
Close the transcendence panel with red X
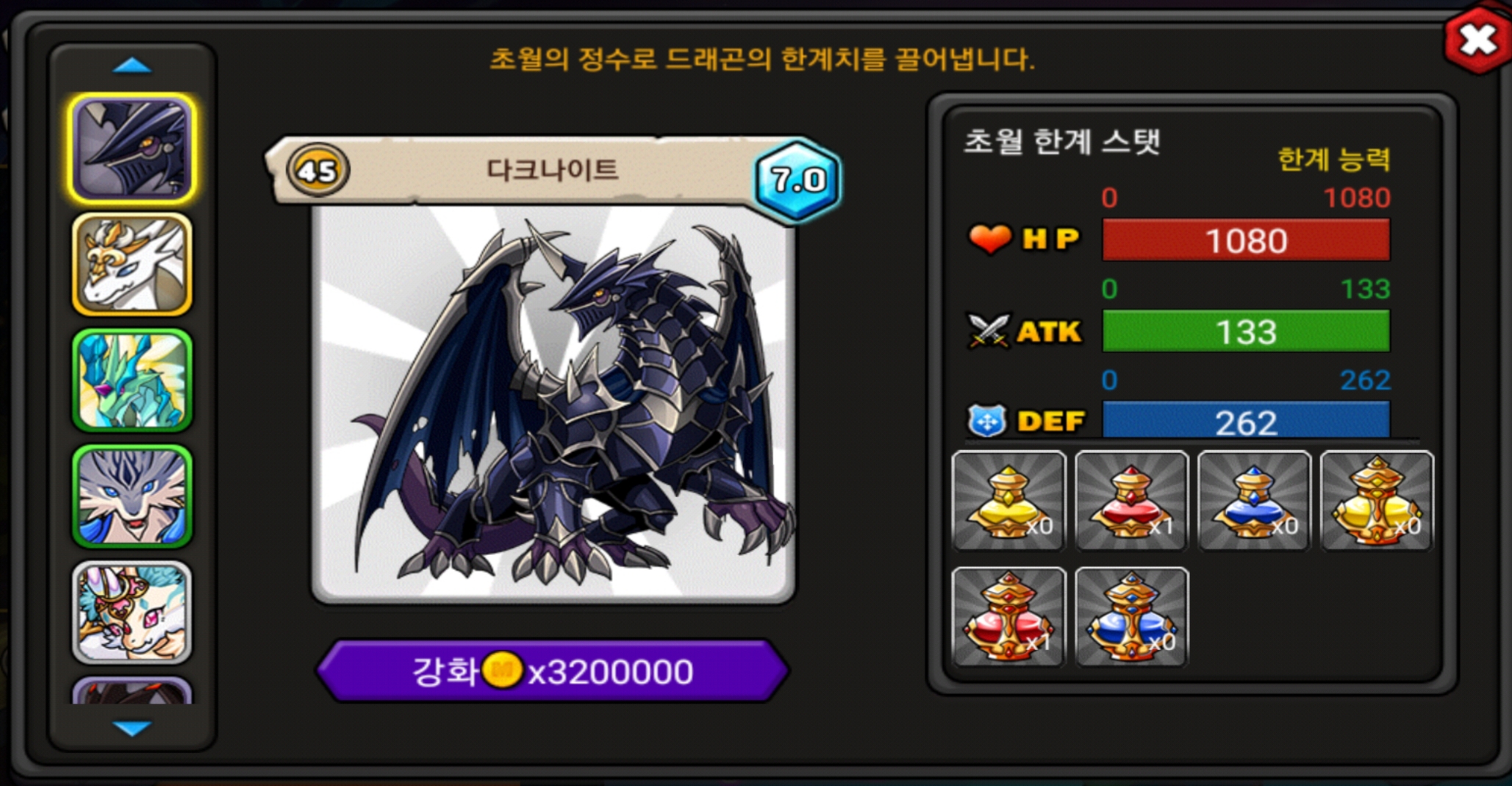(1477, 40)
